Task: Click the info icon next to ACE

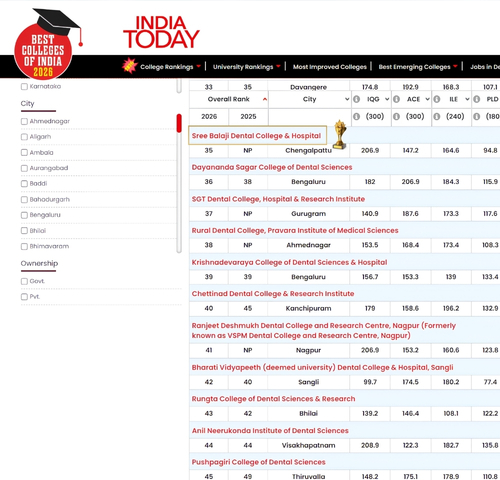Action: [396, 99]
